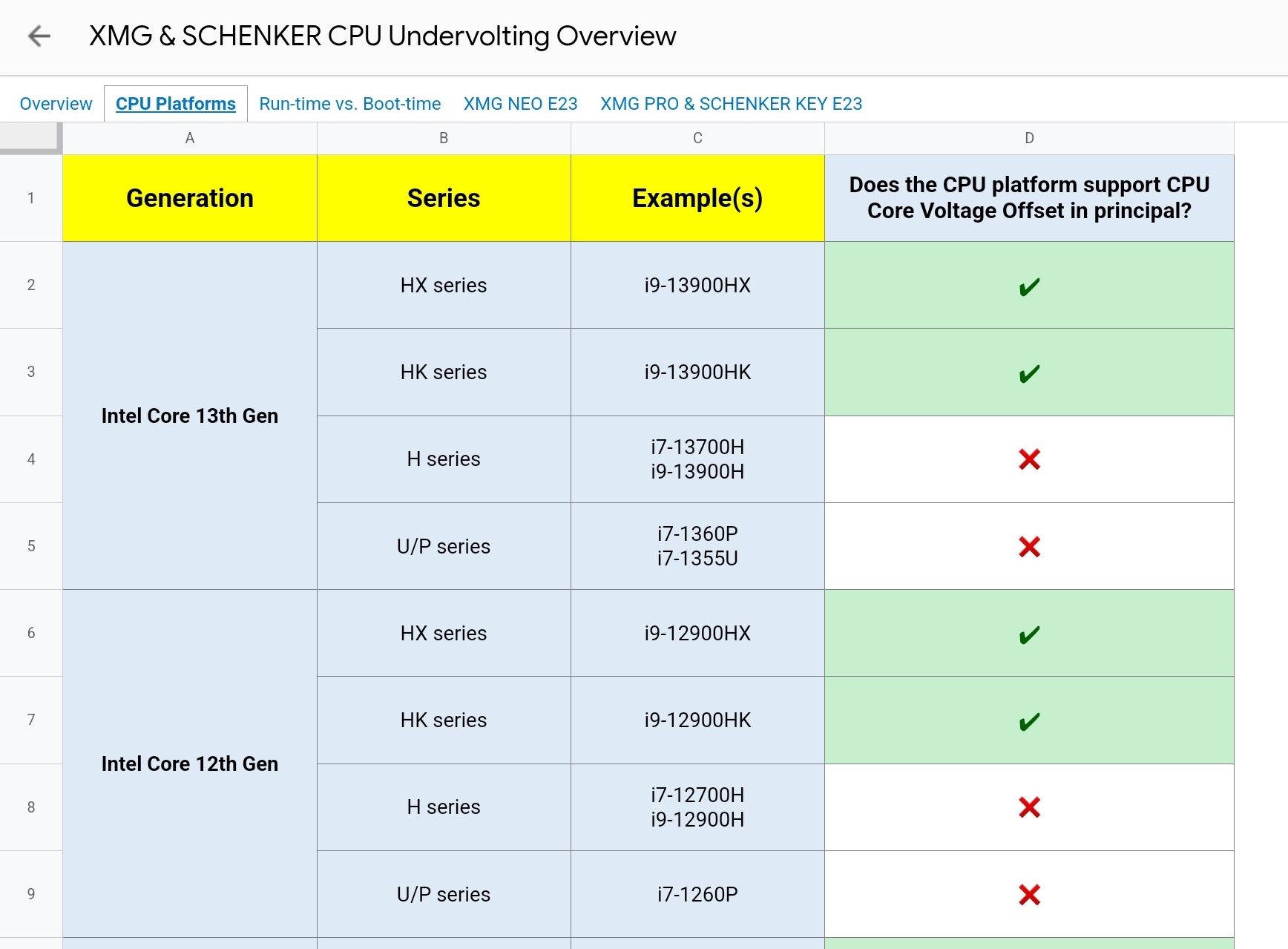
Task: Select U/P series cell in row 5
Action: point(444,546)
